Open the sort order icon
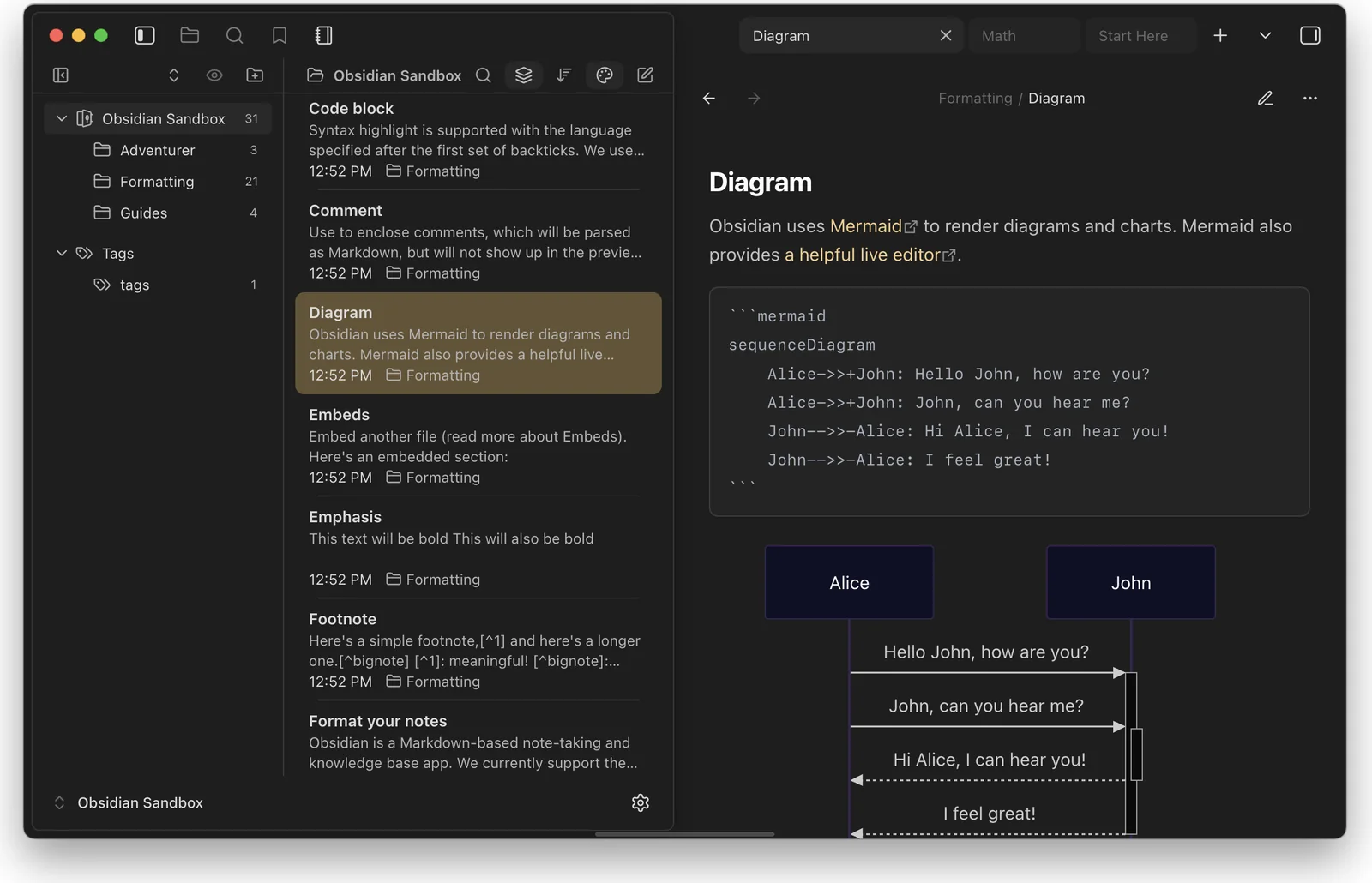The image size is (1372, 883). tap(563, 75)
